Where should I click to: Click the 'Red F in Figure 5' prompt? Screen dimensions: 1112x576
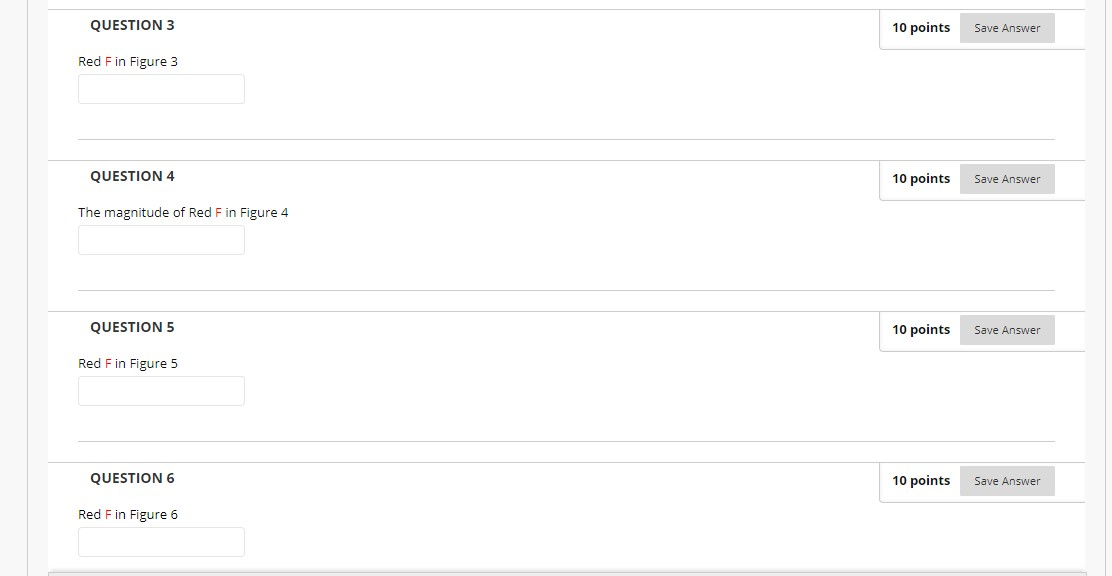(128, 364)
